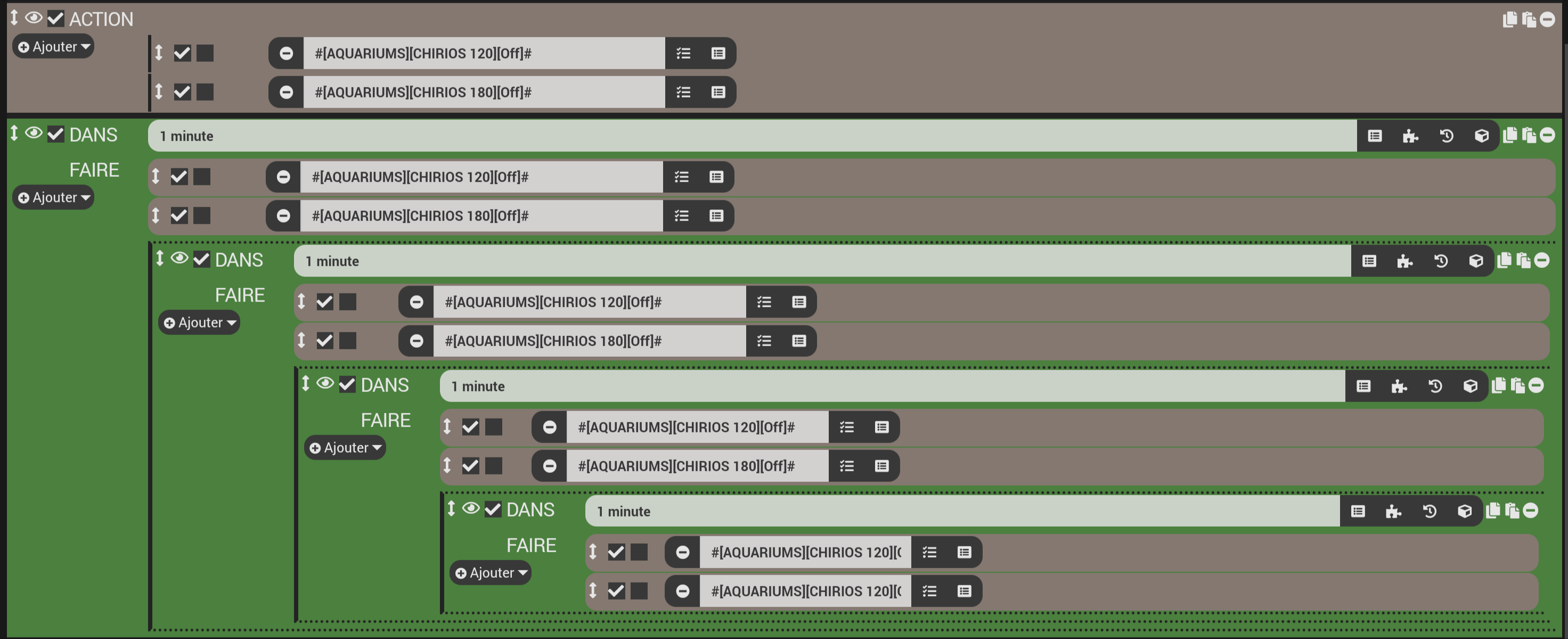This screenshot has width=1568, height=639.
Task: Click table icon in innermost DANS 1 minute row
Action: (1358, 511)
